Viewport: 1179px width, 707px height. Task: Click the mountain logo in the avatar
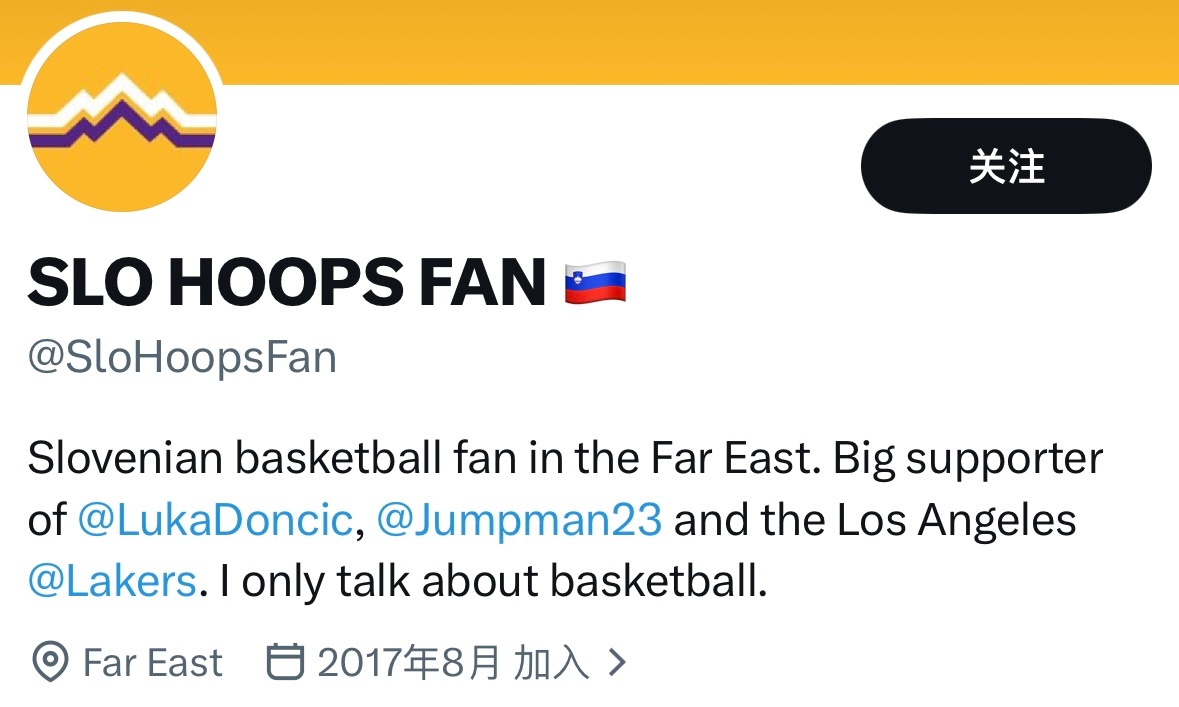pos(120,110)
